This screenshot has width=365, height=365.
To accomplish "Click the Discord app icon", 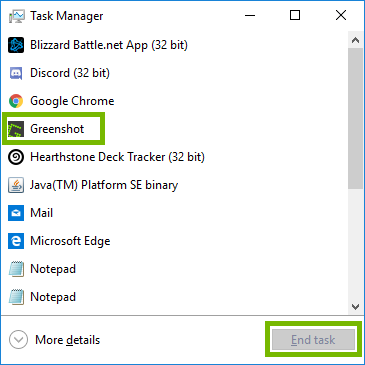I will pos(16,73).
